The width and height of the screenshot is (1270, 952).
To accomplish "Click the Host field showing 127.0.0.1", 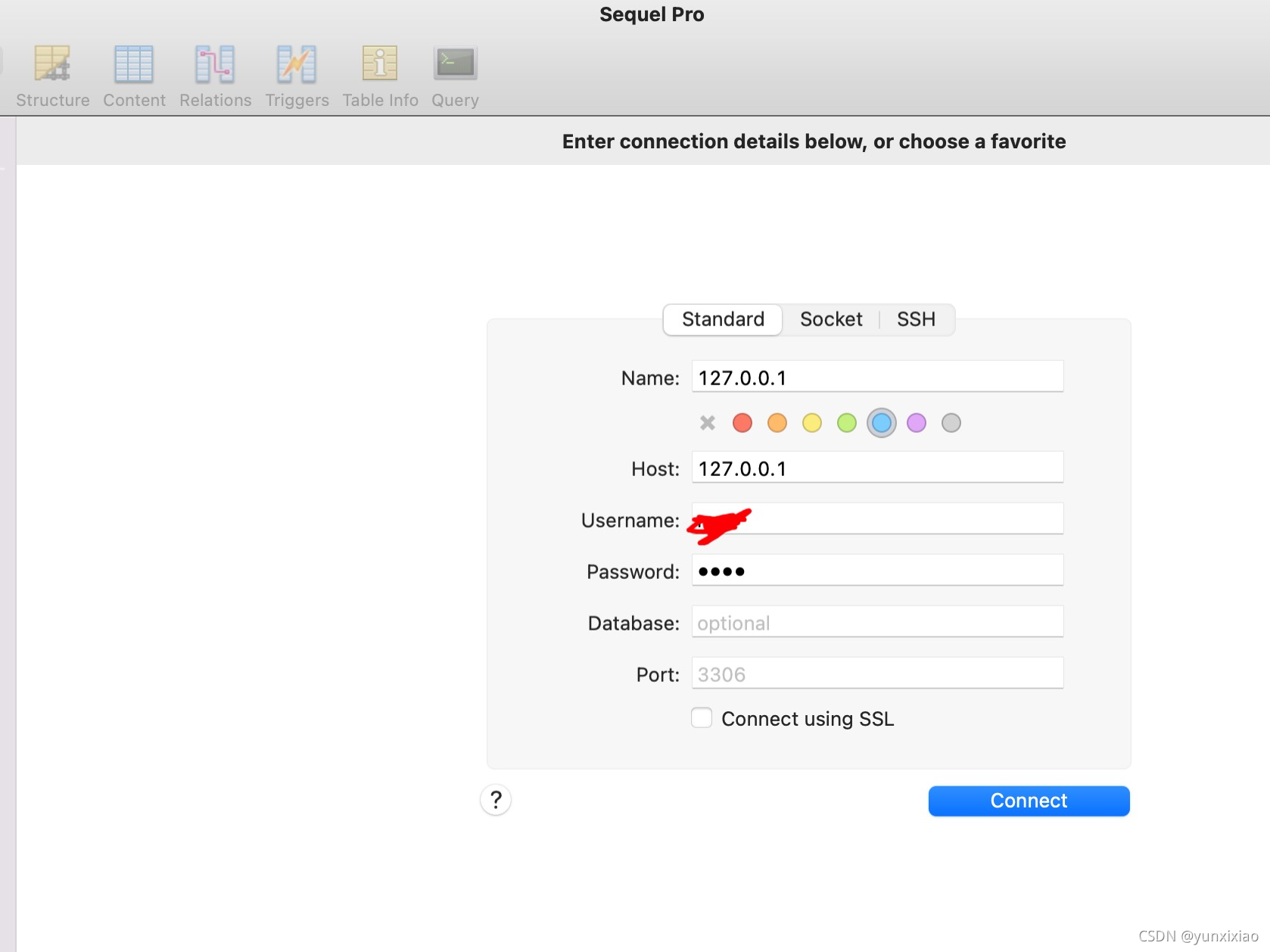I will click(x=876, y=467).
